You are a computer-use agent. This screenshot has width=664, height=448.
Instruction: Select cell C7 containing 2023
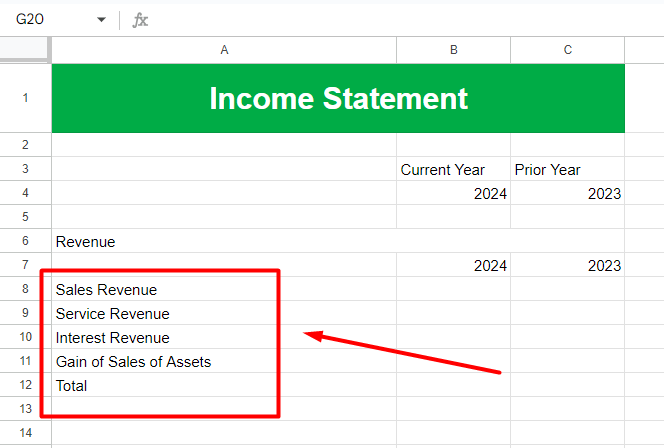point(567,265)
